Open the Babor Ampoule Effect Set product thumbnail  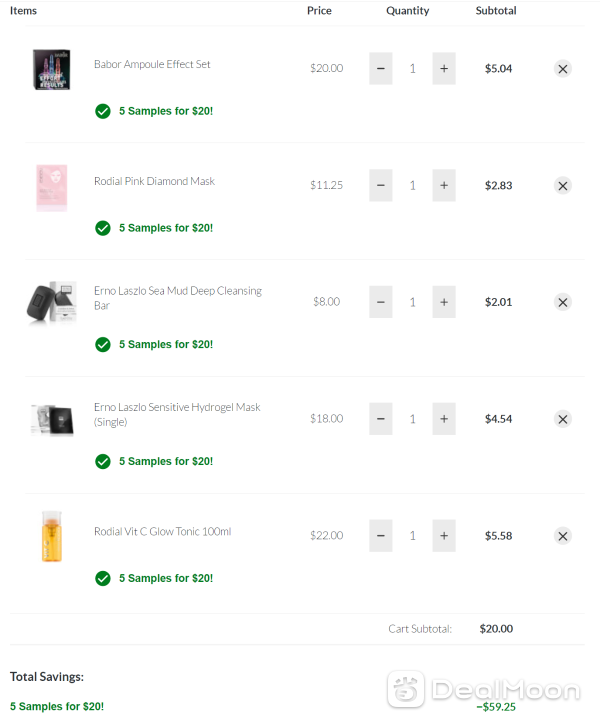(x=52, y=70)
